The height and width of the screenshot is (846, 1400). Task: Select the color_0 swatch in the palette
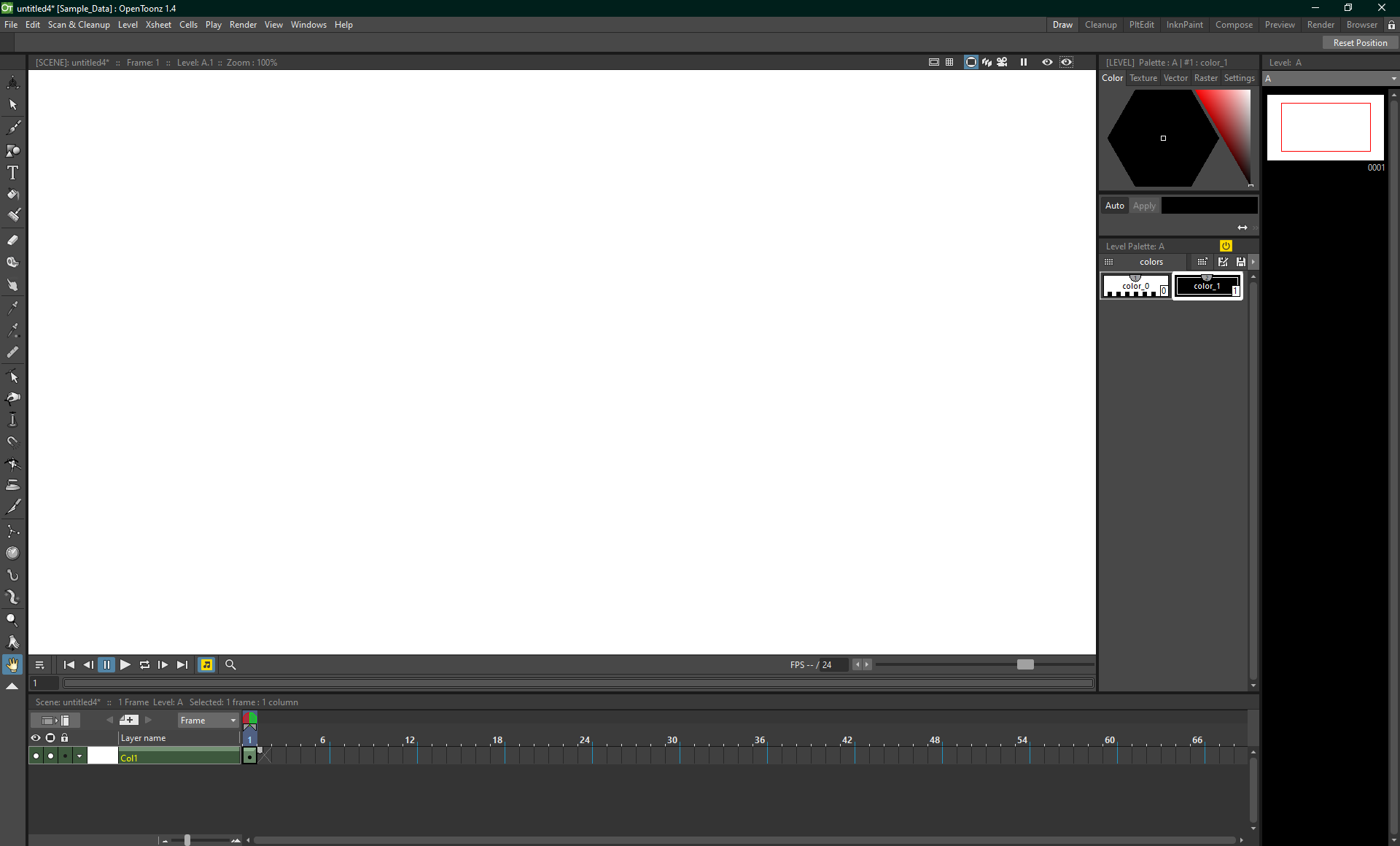1135,285
